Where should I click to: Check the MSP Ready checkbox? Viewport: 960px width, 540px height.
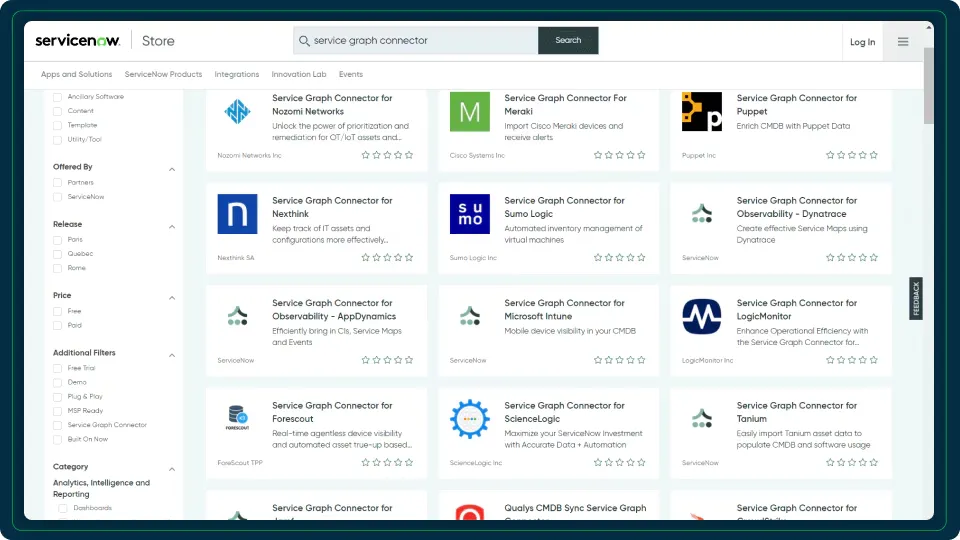(x=58, y=411)
